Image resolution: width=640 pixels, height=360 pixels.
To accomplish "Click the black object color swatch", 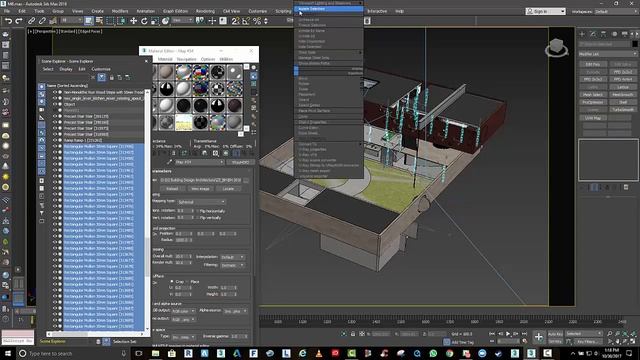I will coord(635,44).
